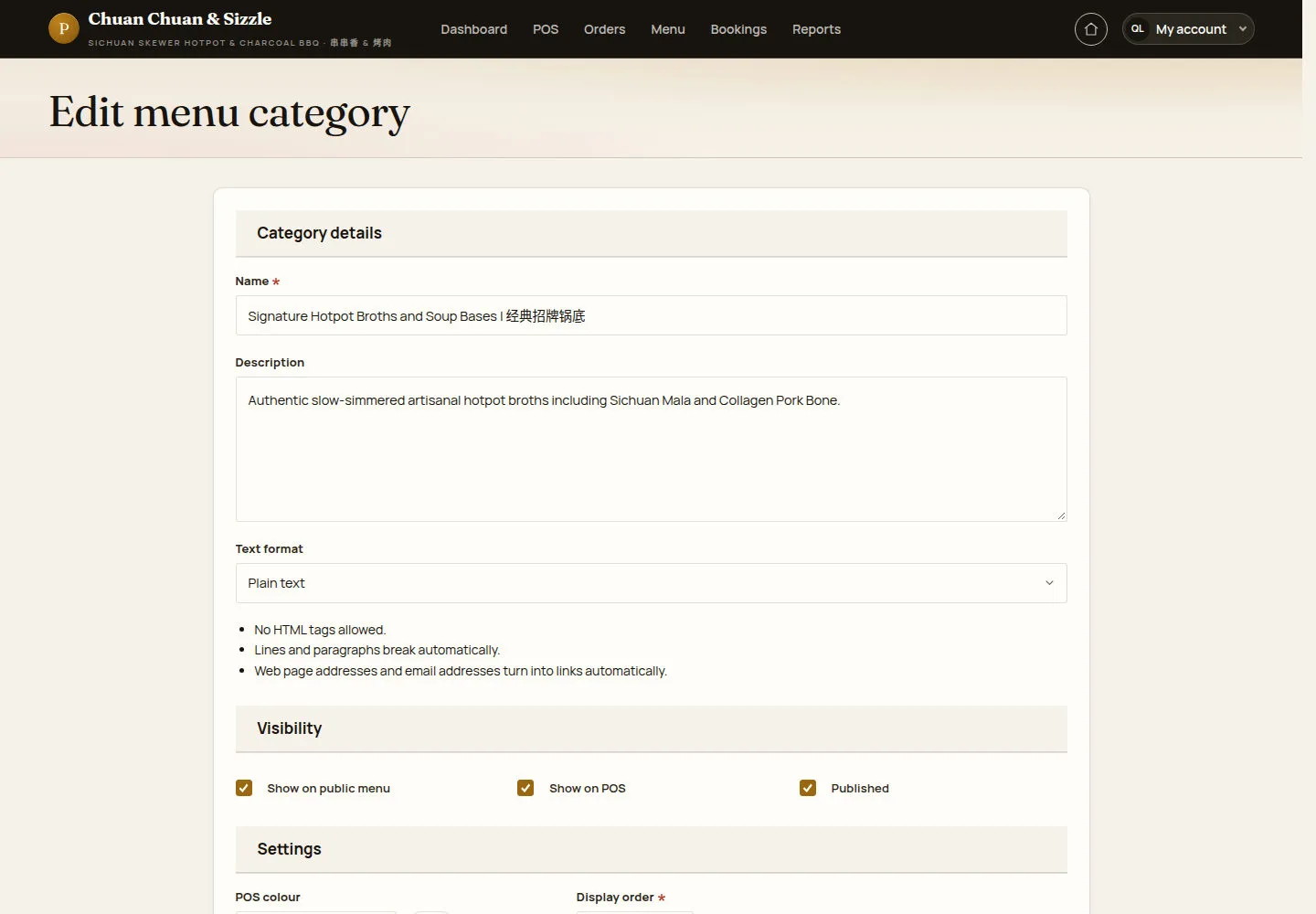Click the POS colour label
The height and width of the screenshot is (914, 1316).
(268, 897)
